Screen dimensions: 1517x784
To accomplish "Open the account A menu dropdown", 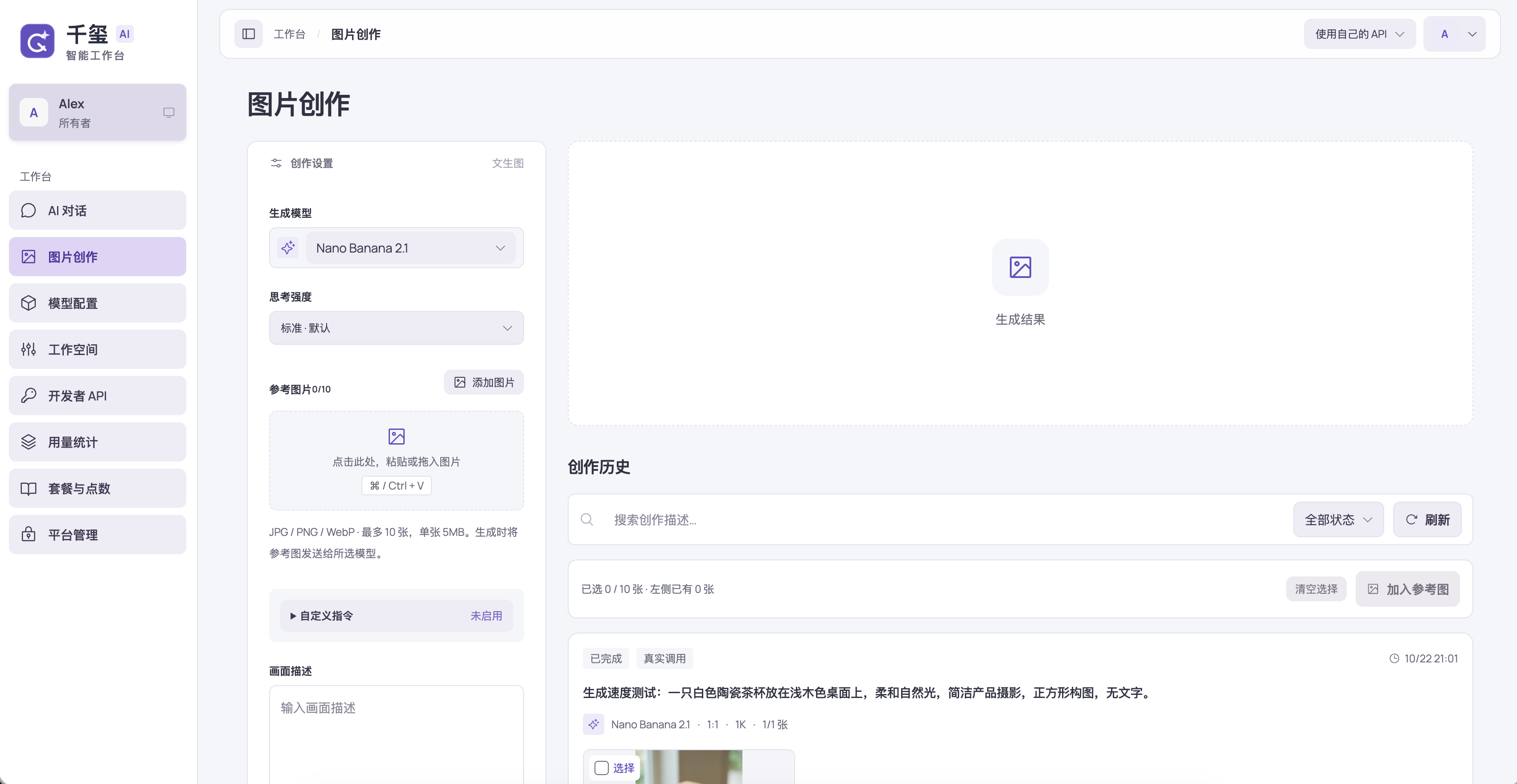I will tap(1454, 34).
